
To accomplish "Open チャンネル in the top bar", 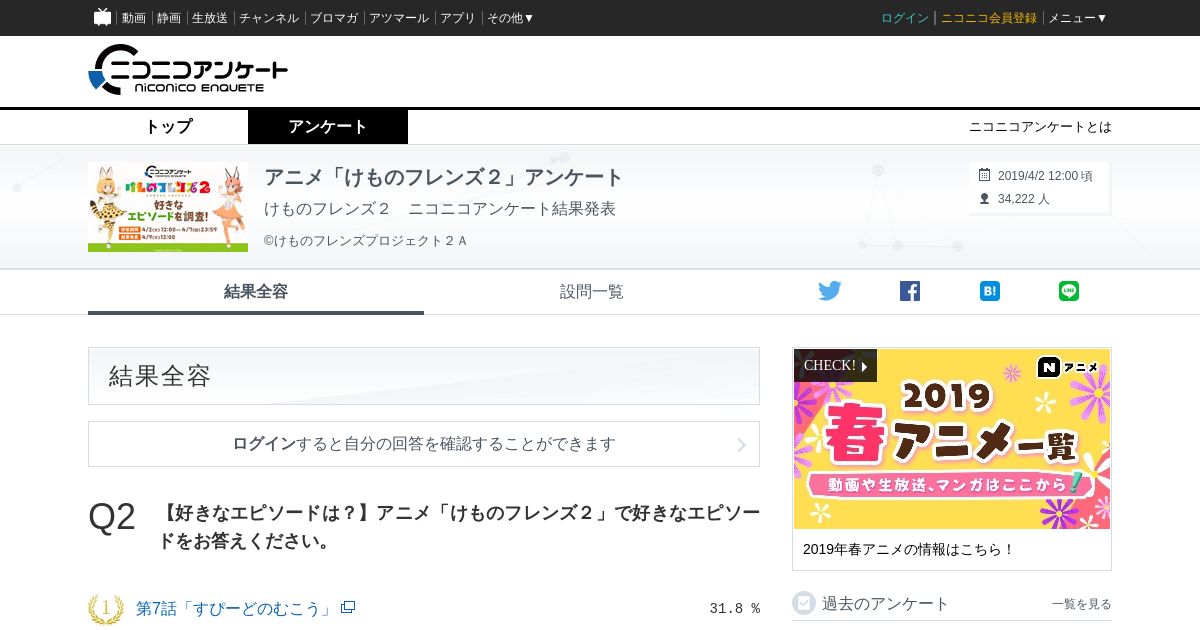I will 269,18.
